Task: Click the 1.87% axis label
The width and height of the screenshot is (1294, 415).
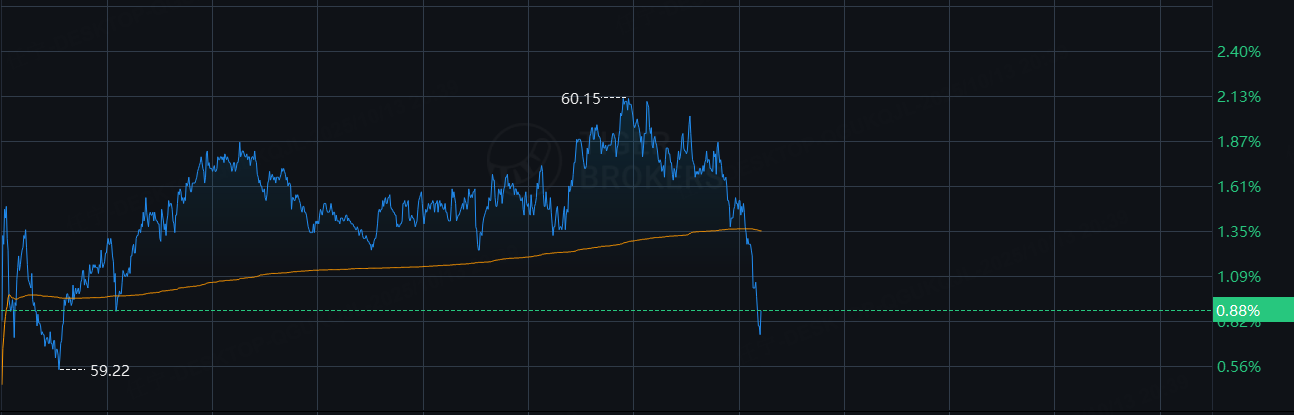Action: point(1238,142)
